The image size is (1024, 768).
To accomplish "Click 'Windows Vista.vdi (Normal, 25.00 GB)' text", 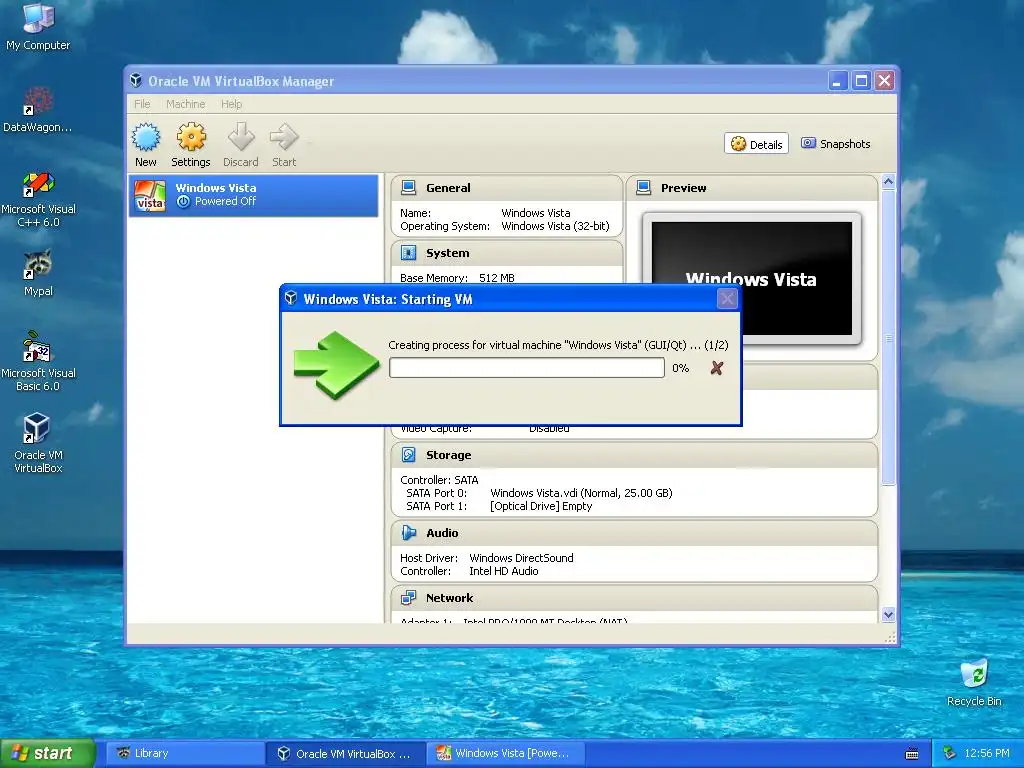I will (x=581, y=493).
